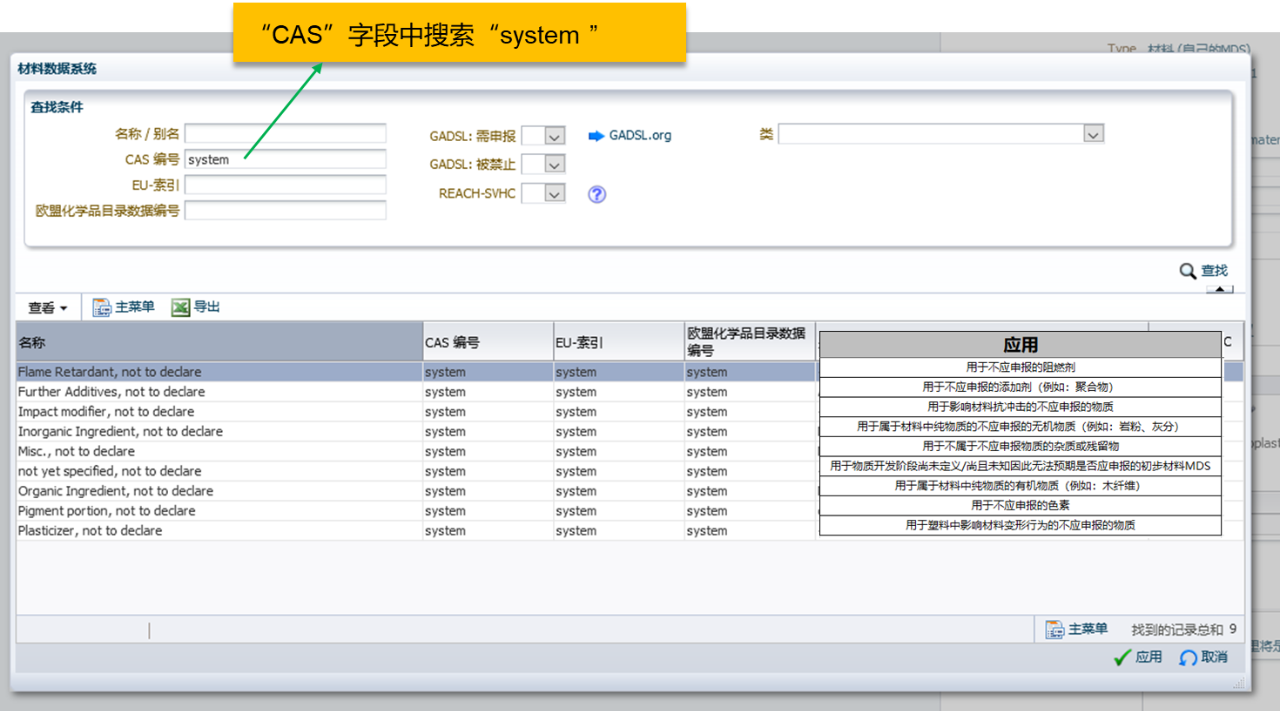Click the search magnifier icon
The image size is (1280, 711).
click(1188, 271)
